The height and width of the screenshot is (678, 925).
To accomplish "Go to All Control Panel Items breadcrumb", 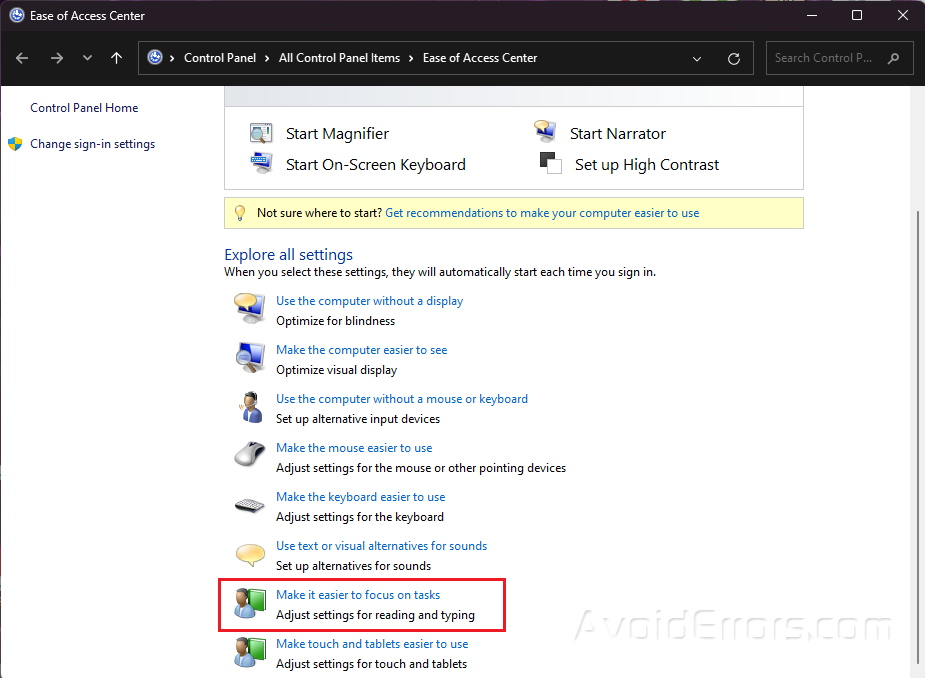I will tap(339, 58).
